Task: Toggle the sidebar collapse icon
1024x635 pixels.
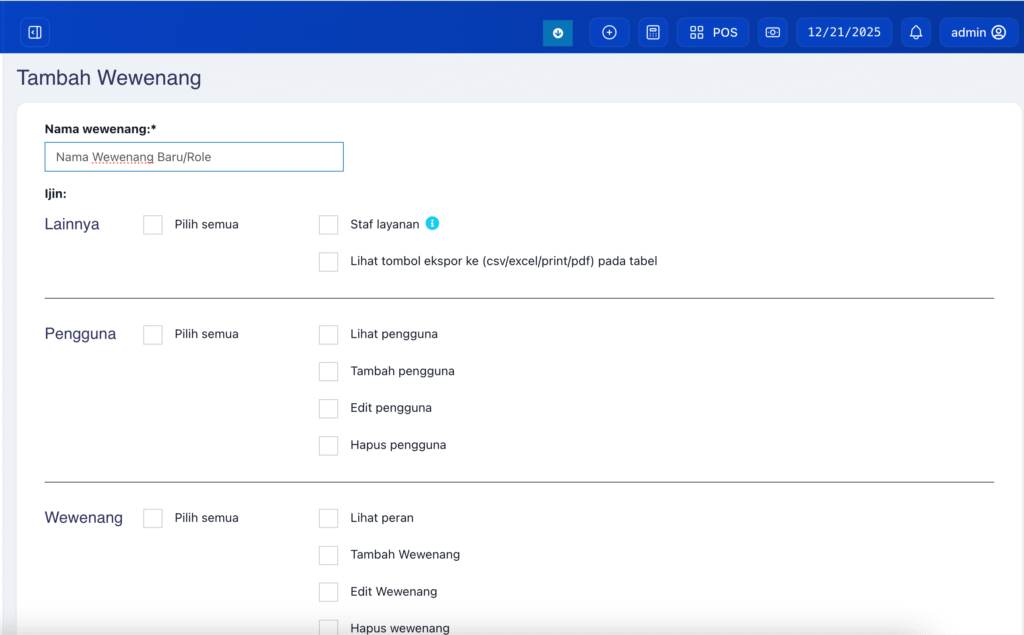Action: [35, 32]
